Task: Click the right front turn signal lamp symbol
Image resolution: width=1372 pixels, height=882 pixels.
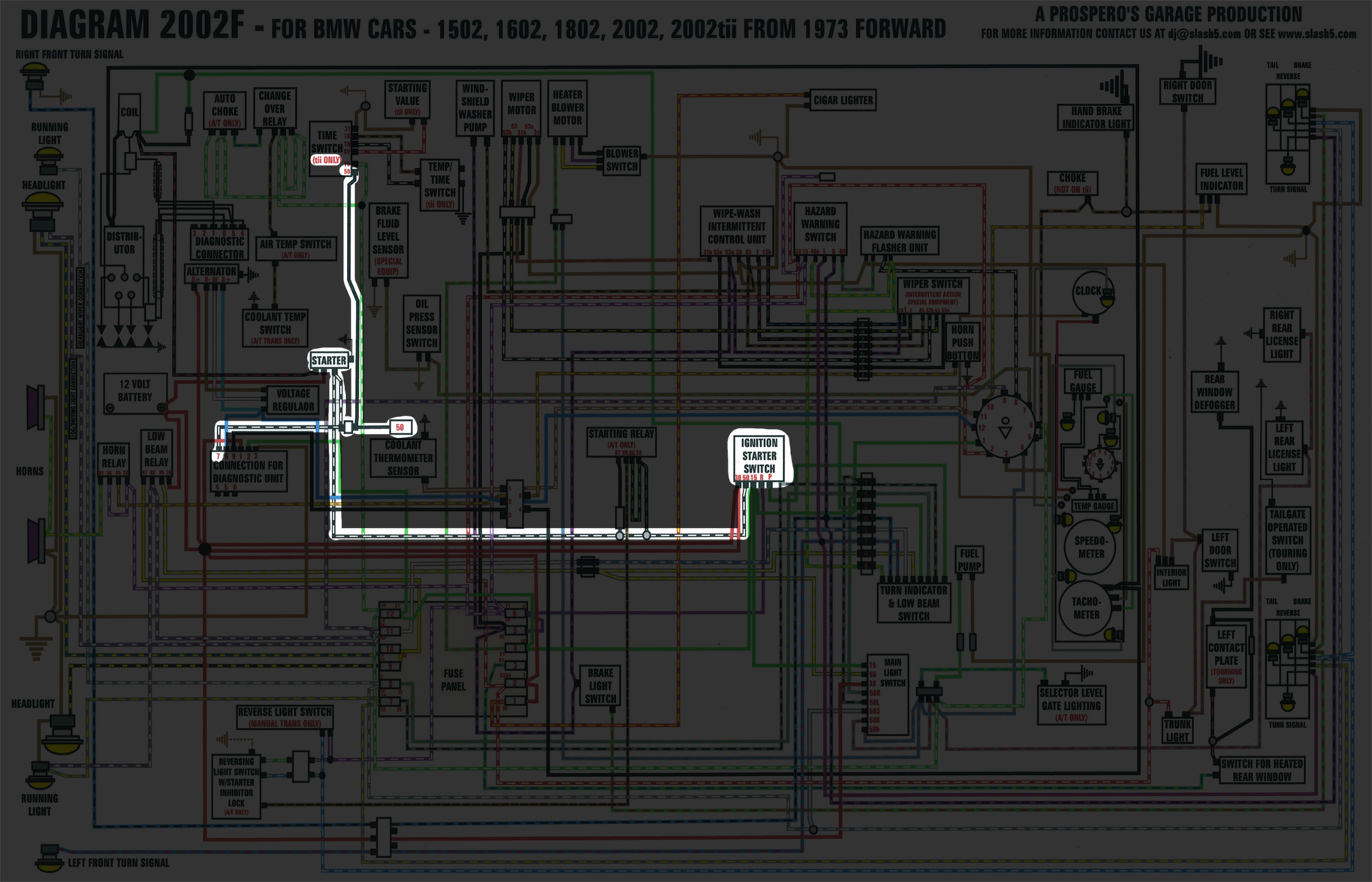Action: 35,74
